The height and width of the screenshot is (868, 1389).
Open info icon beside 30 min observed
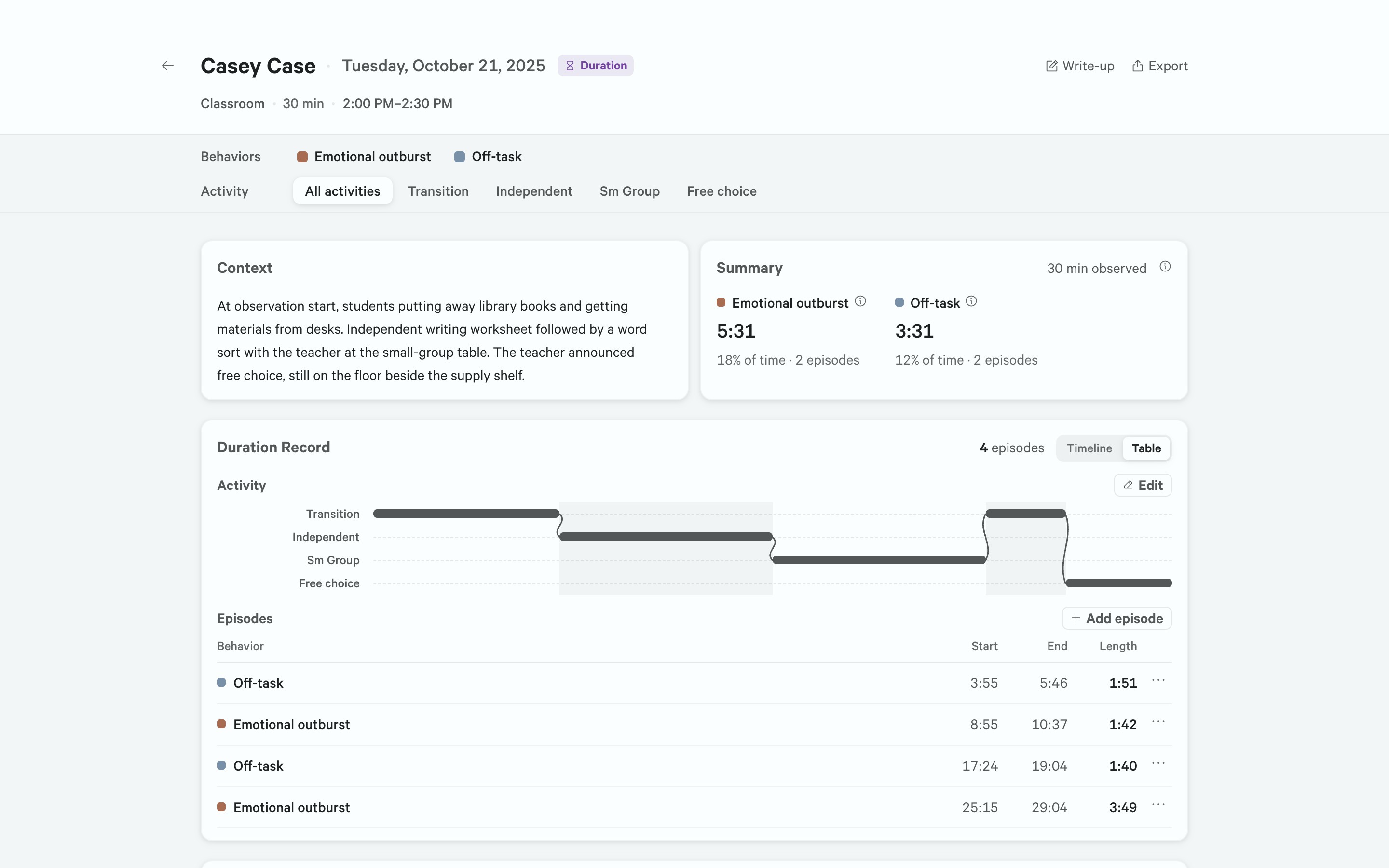tap(1165, 267)
